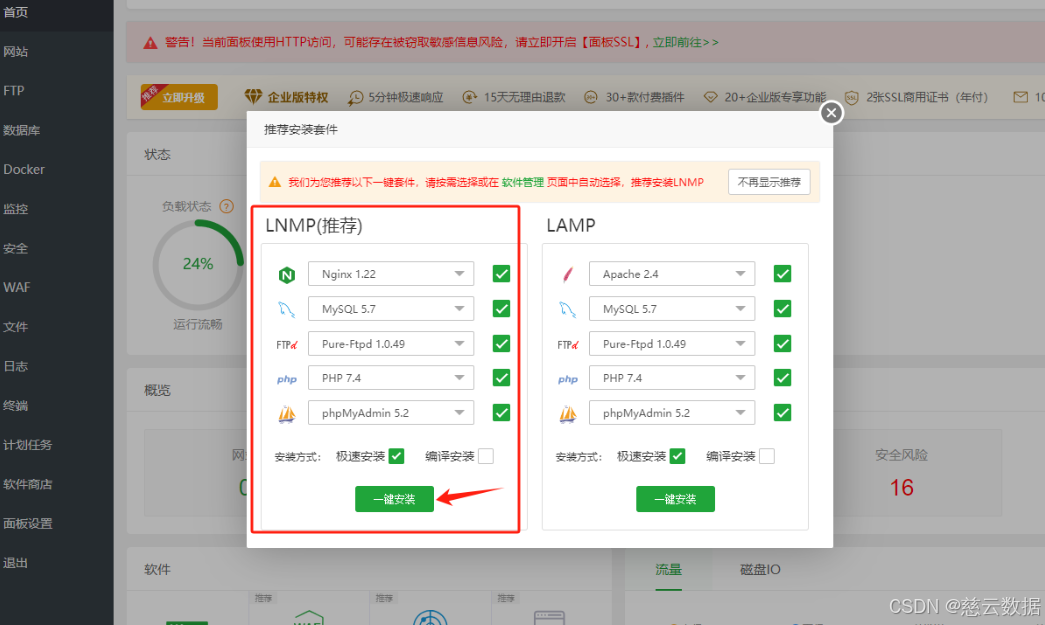Switch to the 流量 tab
Screen dimensions: 1045x625
coord(668,570)
